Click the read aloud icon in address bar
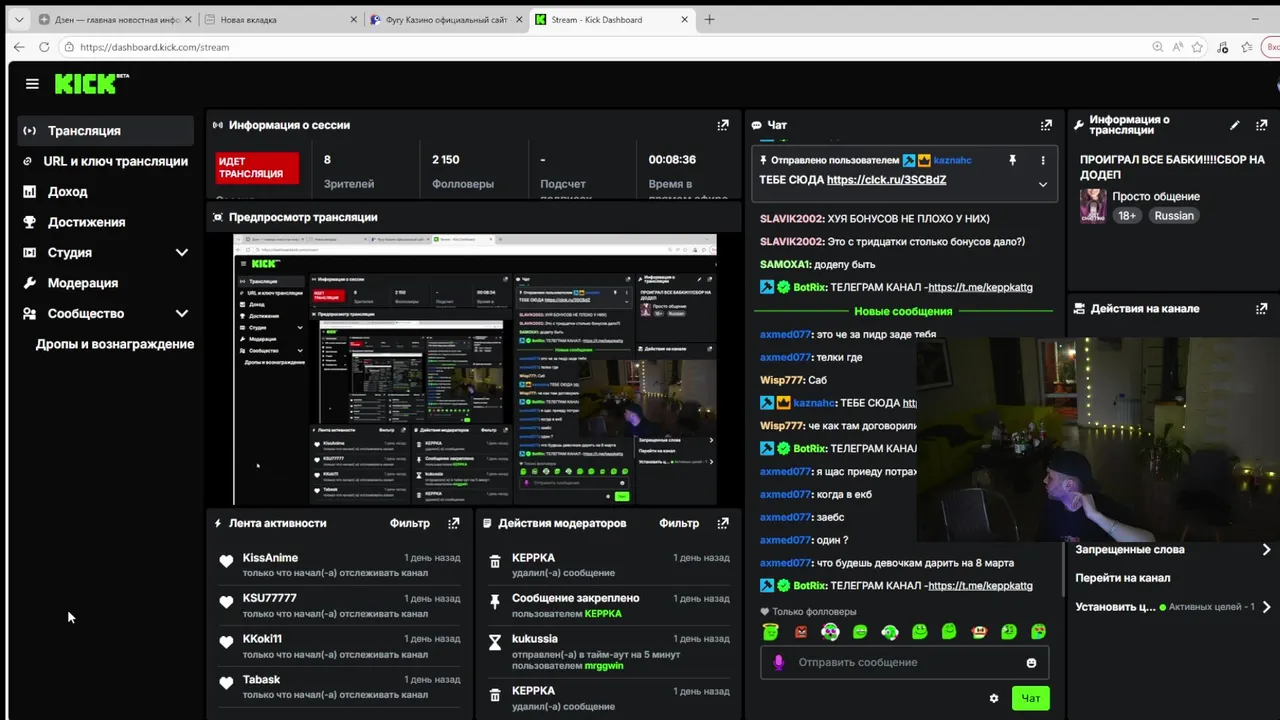 (x=1177, y=47)
